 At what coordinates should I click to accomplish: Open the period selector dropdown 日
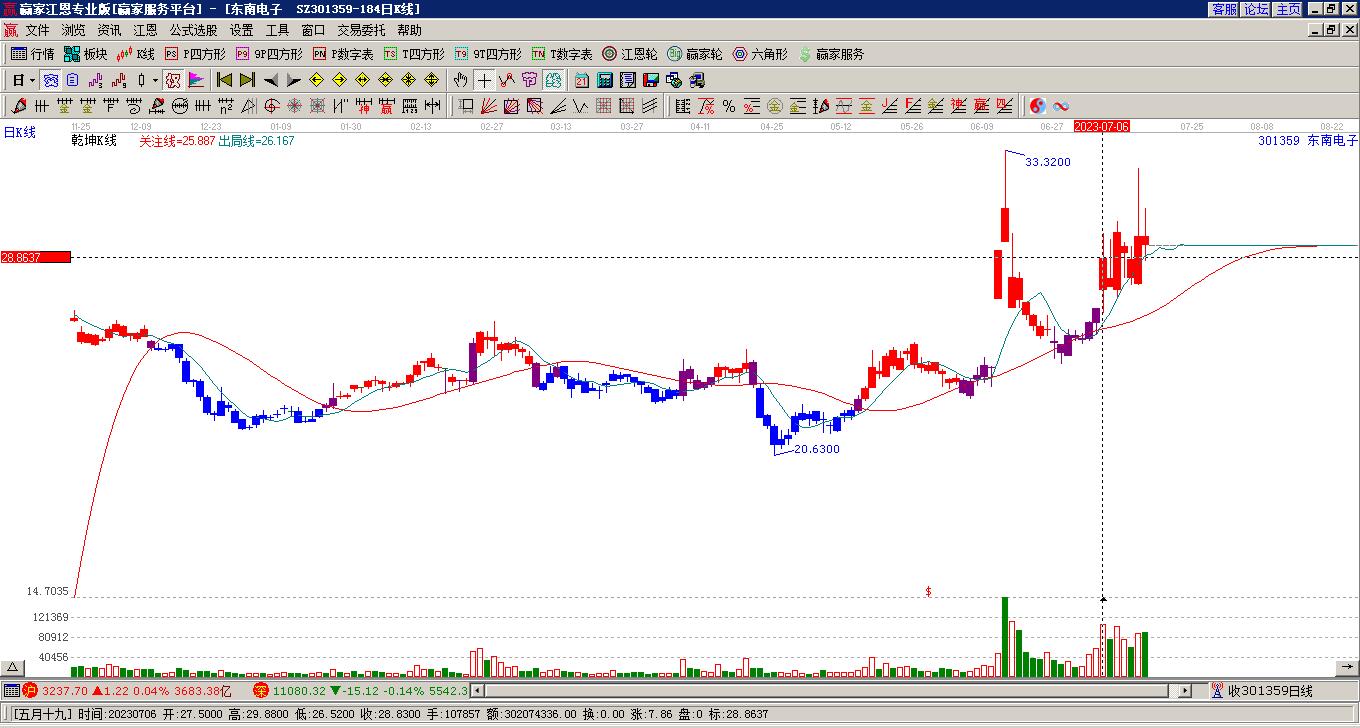[23, 80]
